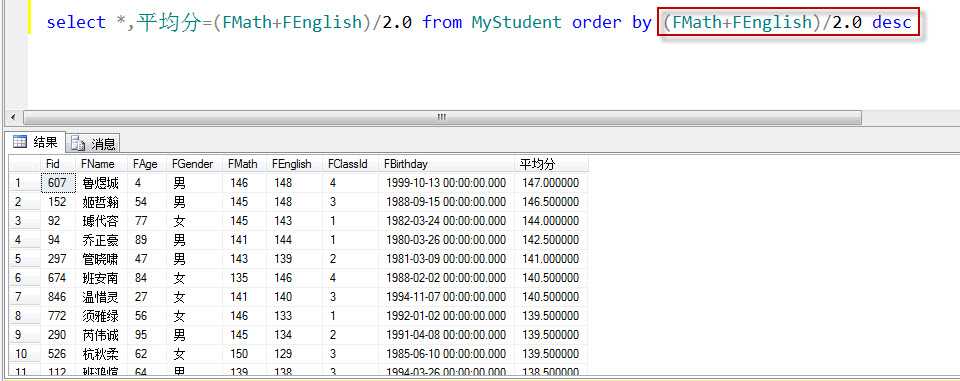Click birthday 1992-01-02 00:00:00.000
Screen dimensions: 960x381
pyautogui.click(x=447, y=315)
